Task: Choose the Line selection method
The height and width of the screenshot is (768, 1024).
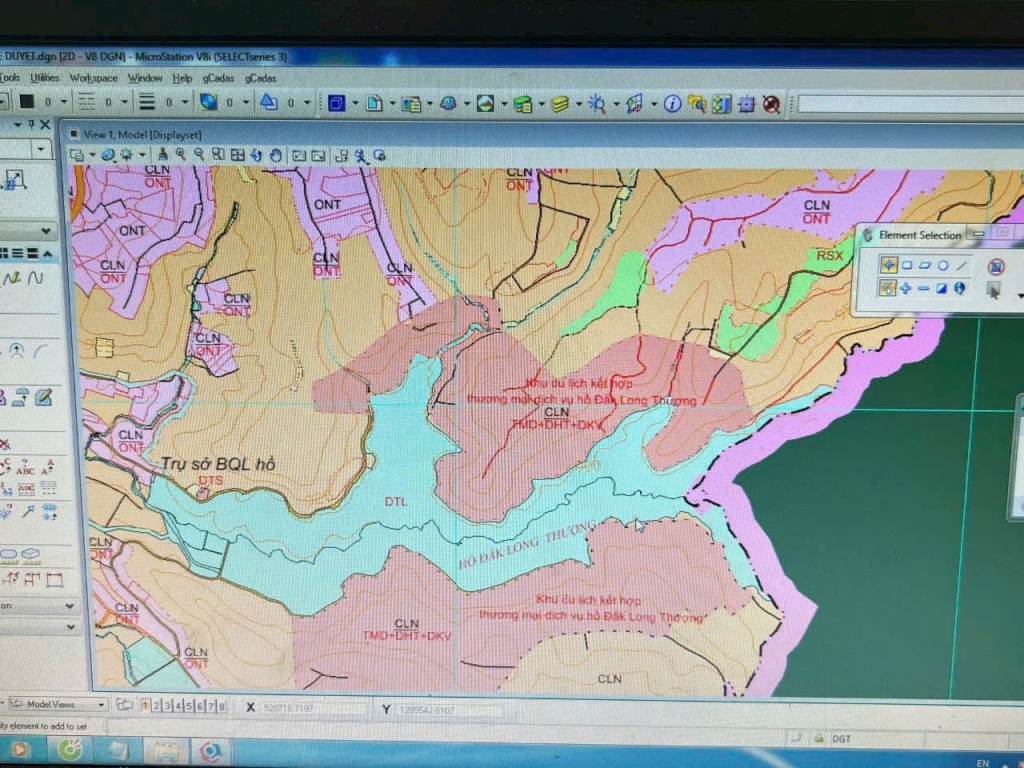Action: click(x=961, y=264)
